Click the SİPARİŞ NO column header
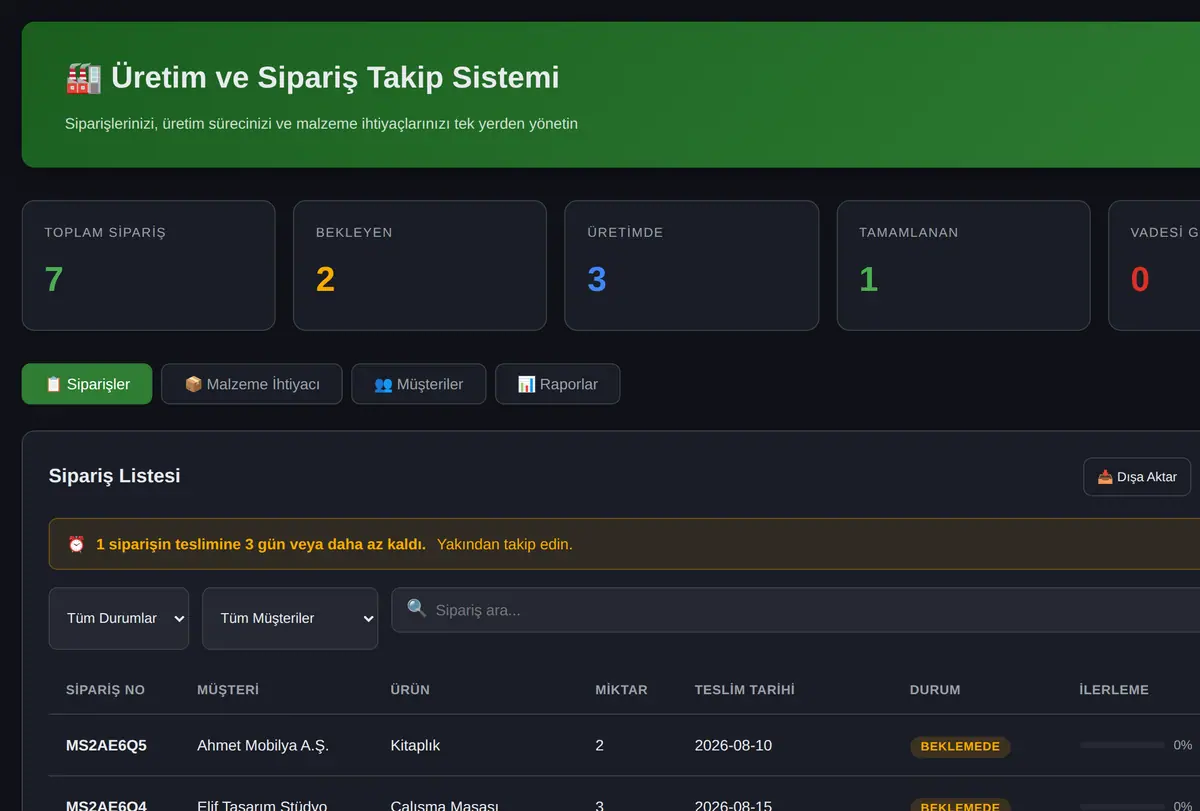 [x=106, y=690]
